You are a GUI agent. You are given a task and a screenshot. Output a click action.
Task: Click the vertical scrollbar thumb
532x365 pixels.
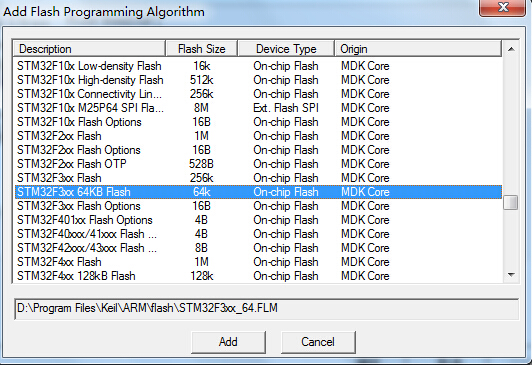[511, 203]
